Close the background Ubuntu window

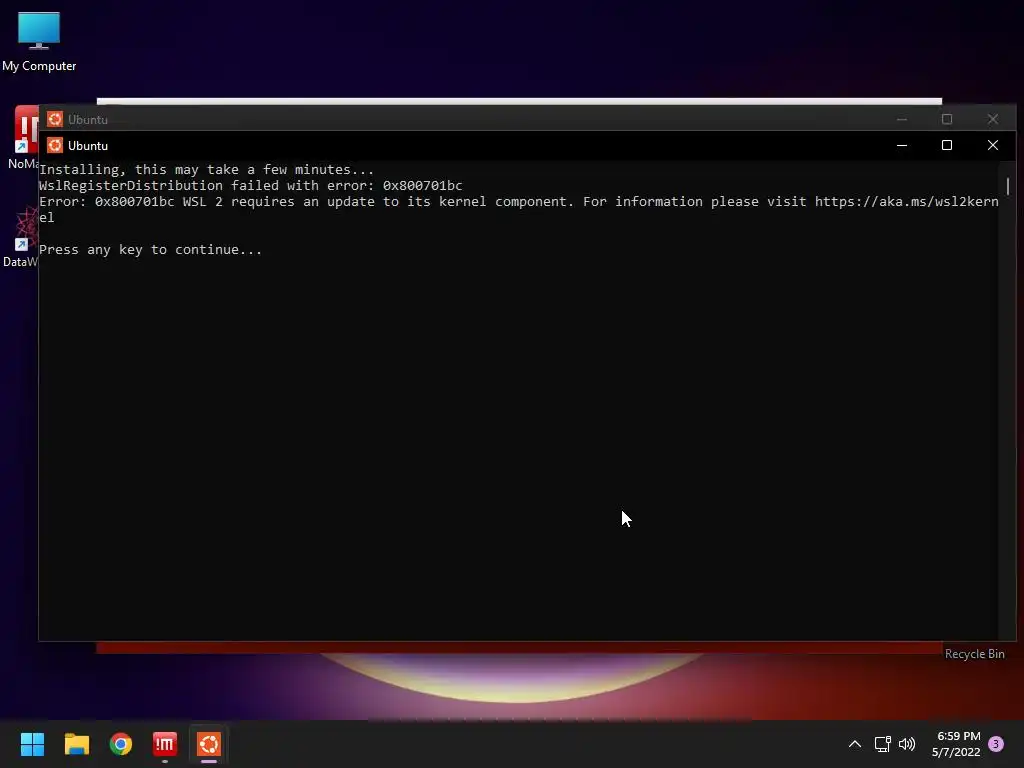[x=993, y=119]
